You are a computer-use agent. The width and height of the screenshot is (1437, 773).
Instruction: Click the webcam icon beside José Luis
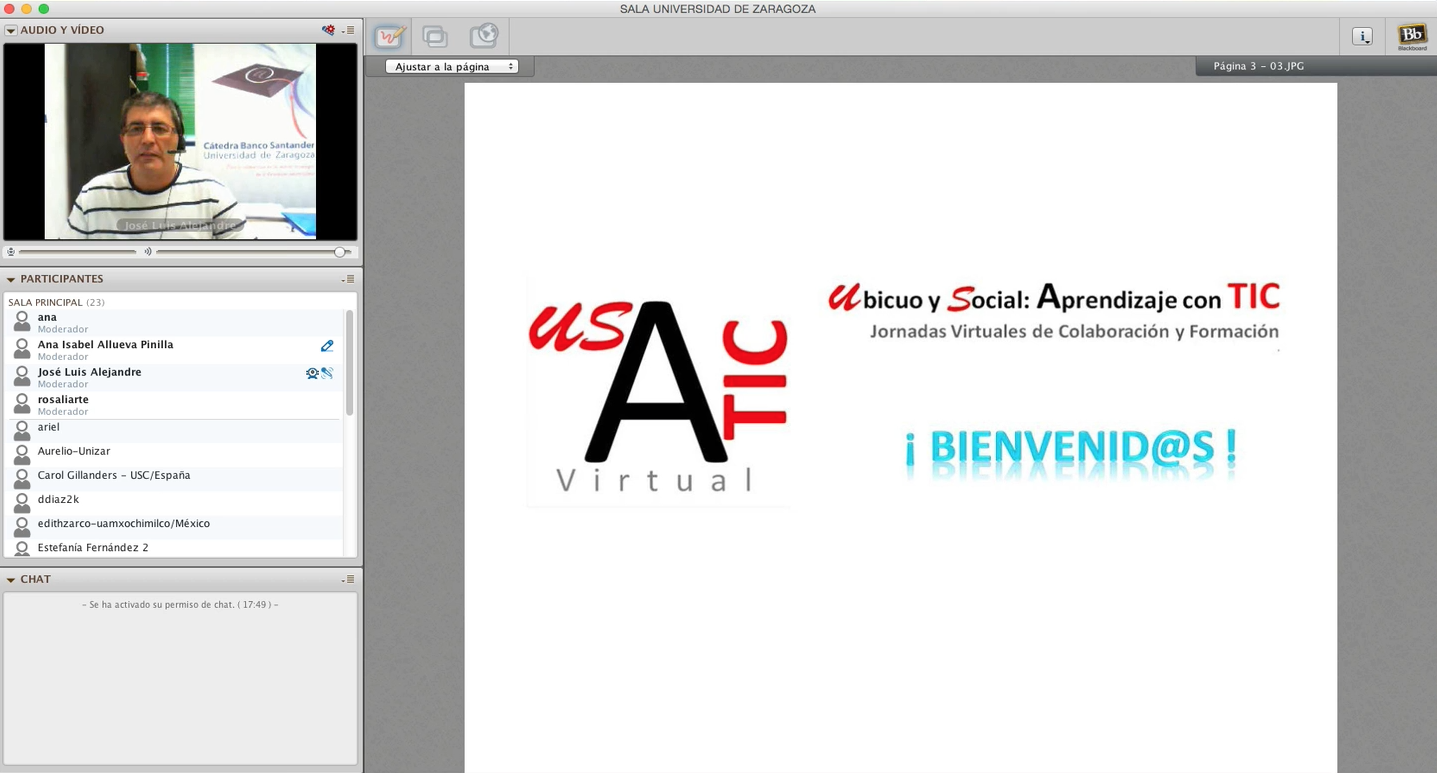pos(312,373)
